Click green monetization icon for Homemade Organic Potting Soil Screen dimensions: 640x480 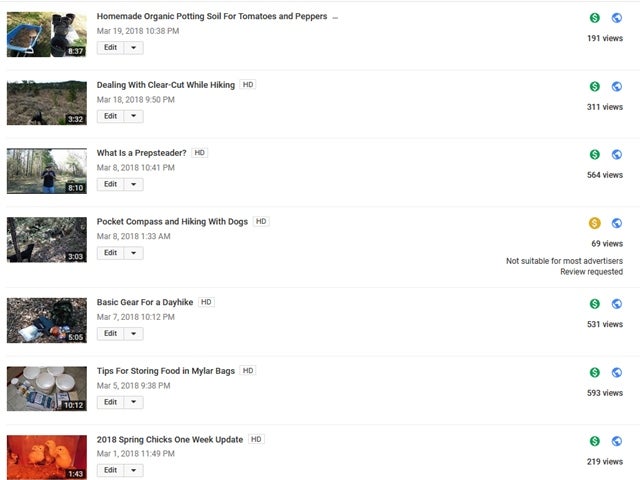(x=595, y=18)
